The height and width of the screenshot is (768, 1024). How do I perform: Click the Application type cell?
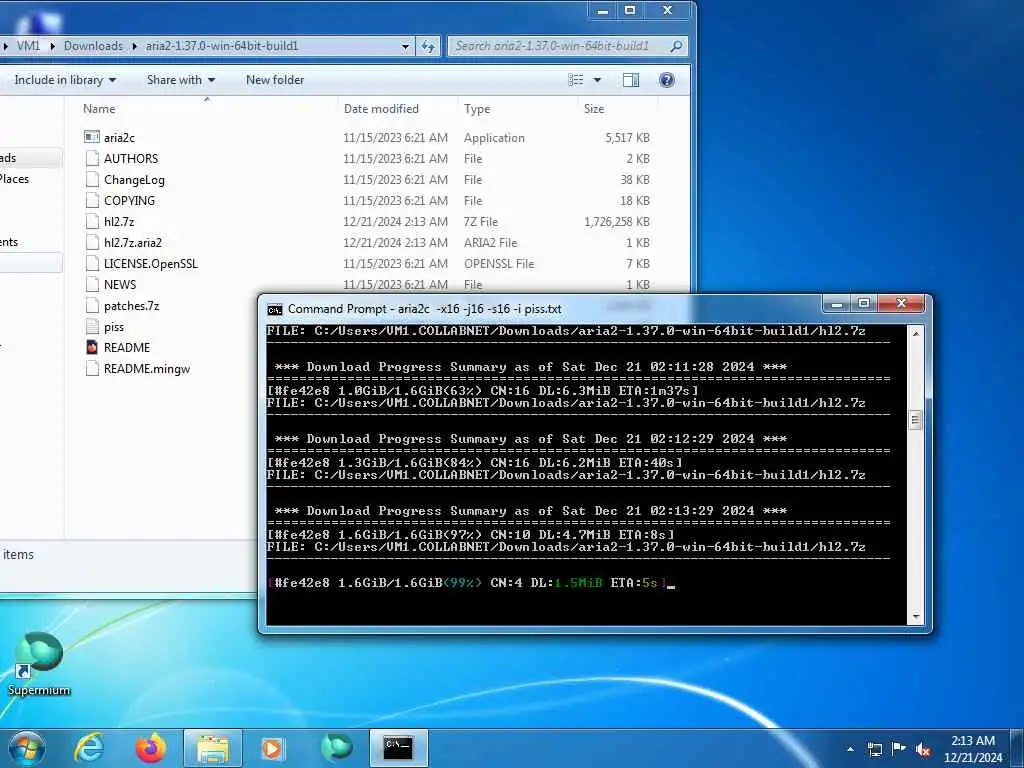[x=494, y=137]
